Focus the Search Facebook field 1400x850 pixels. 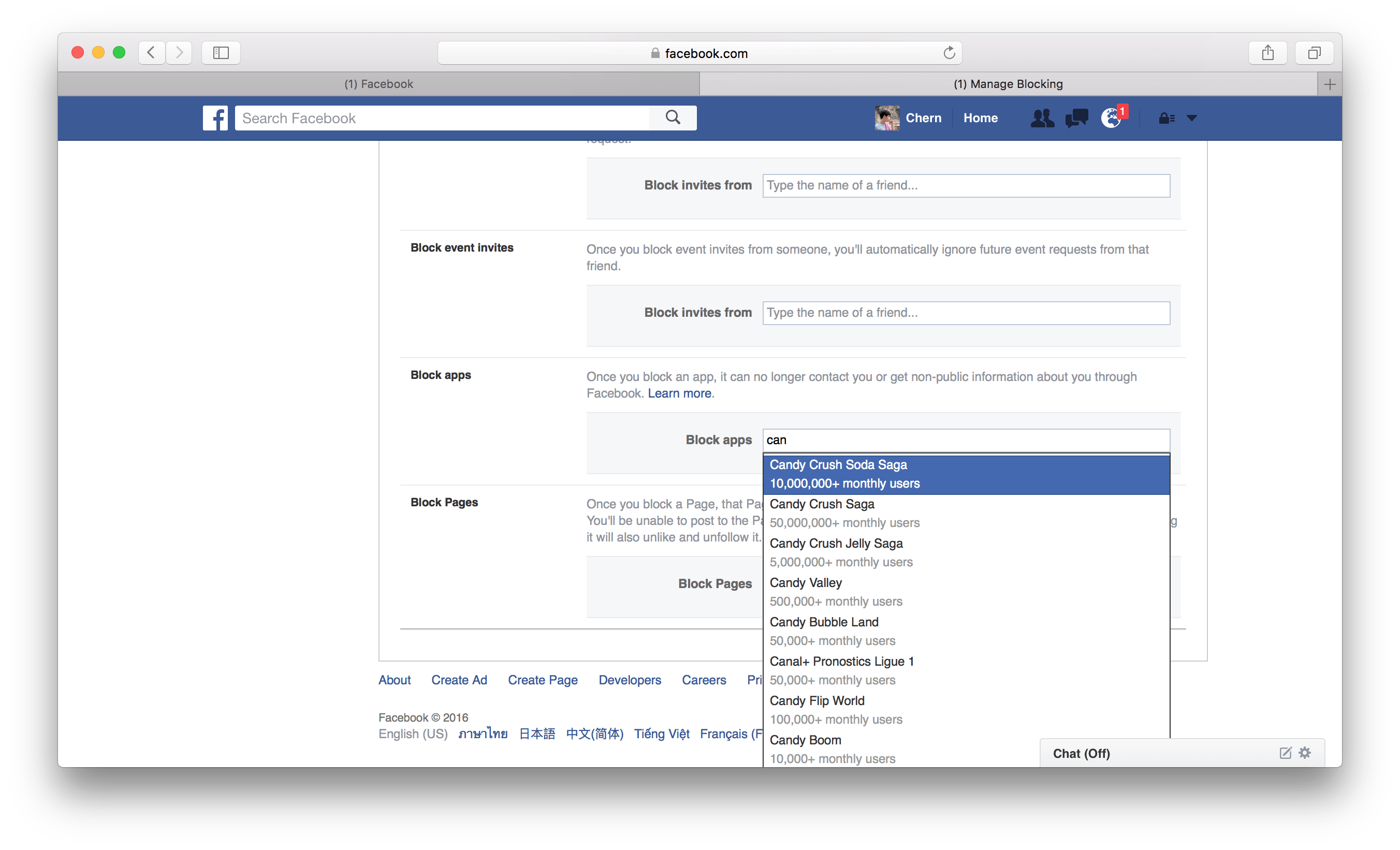[442, 118]
